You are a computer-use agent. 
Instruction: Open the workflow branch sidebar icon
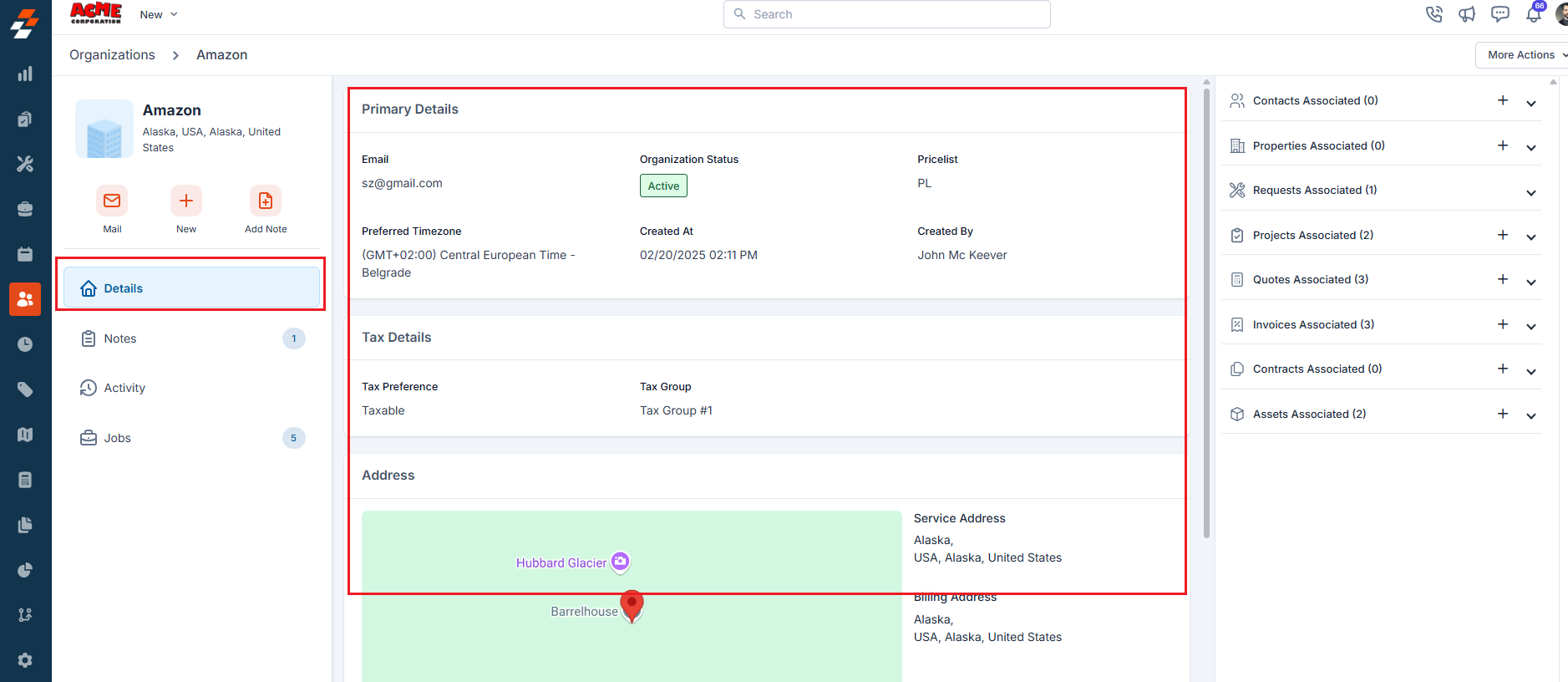pos(25,615)
